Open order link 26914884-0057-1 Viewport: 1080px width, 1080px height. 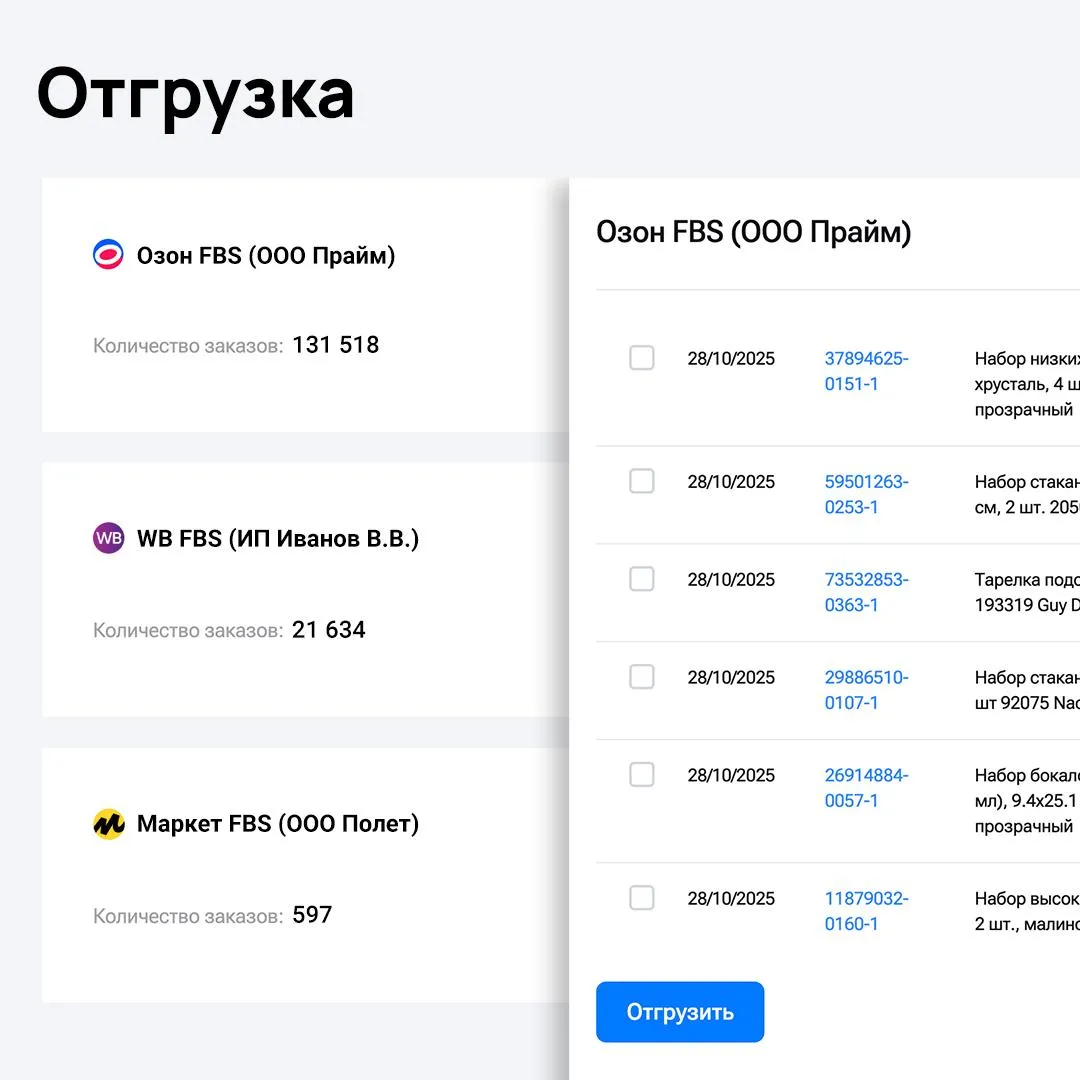pos(866,788)
